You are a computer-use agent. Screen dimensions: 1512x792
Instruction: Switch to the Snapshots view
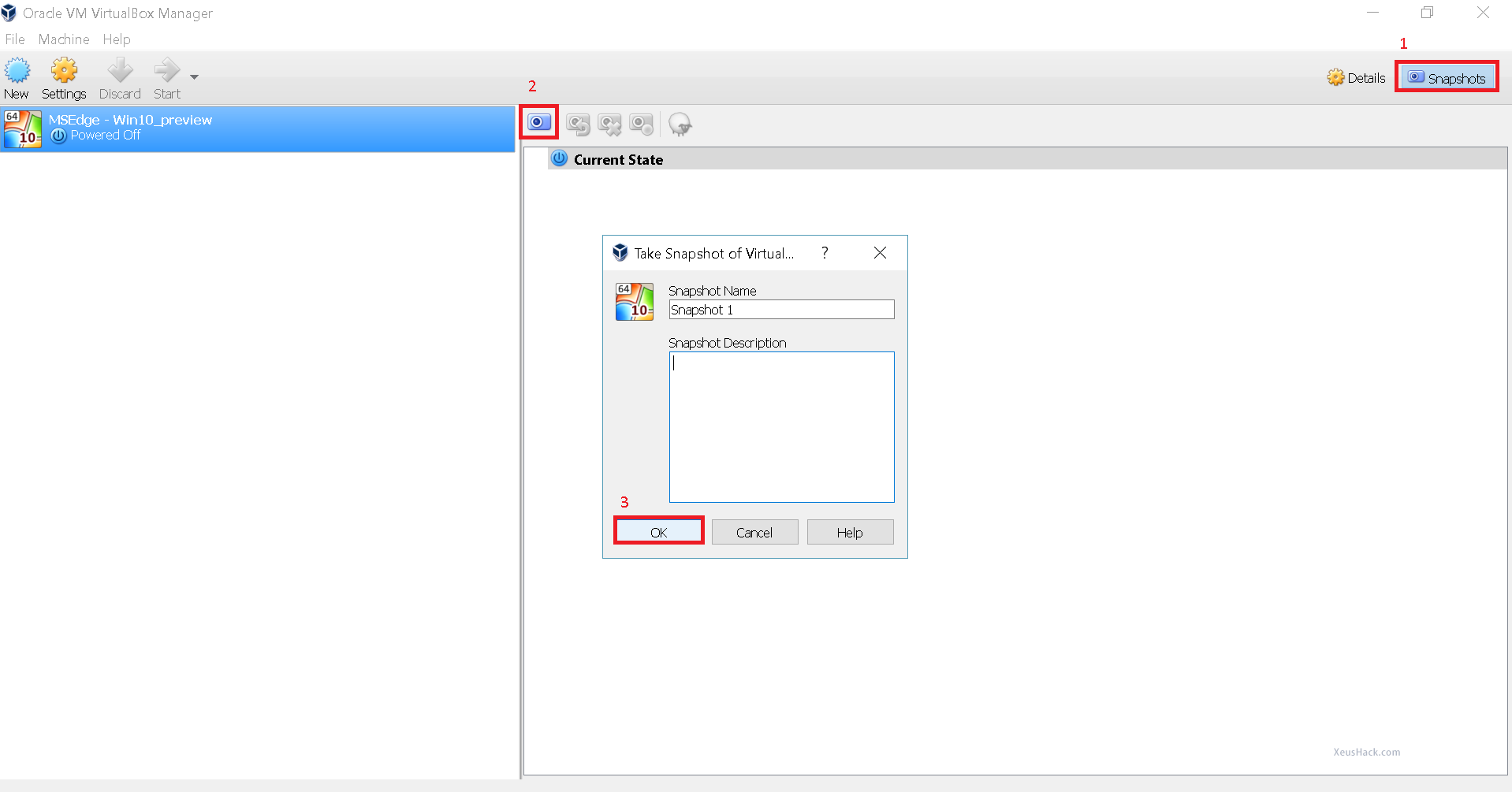point(1447,77)
